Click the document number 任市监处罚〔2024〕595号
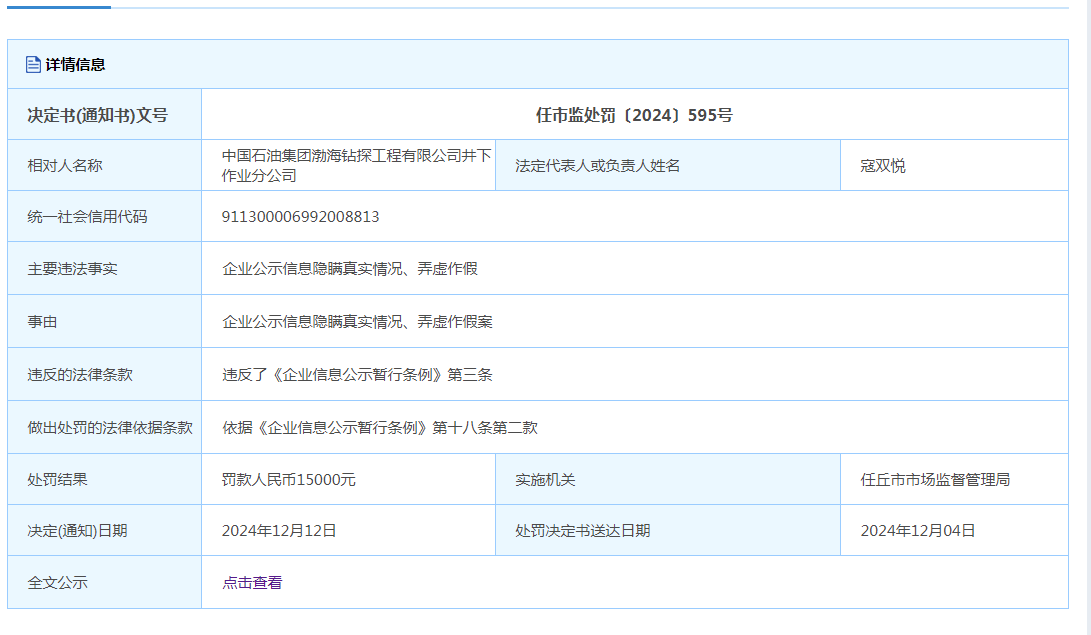This screenshot has height=635, width=1091. pyautogui.click(x=634, y=115)
